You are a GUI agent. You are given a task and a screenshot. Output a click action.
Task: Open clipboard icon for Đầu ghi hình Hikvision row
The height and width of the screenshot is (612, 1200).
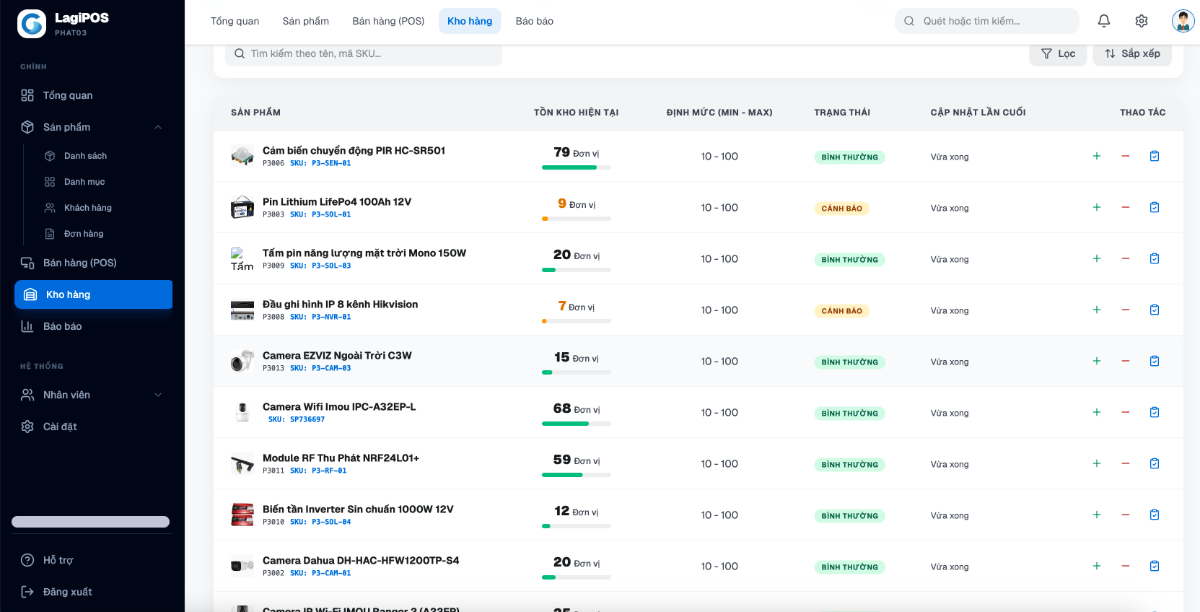pos(1154,310)
